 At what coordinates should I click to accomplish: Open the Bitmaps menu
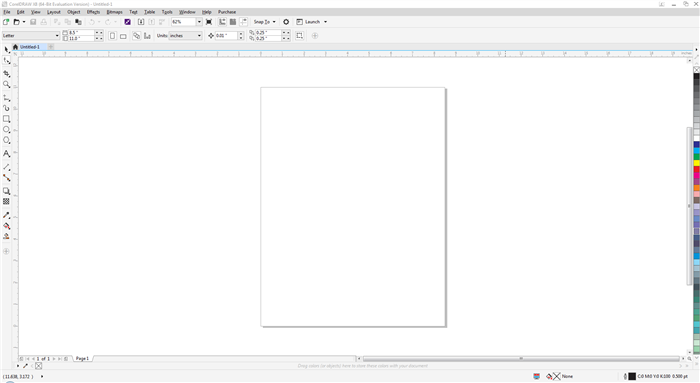pyautogui.click(x=114, y=12)
